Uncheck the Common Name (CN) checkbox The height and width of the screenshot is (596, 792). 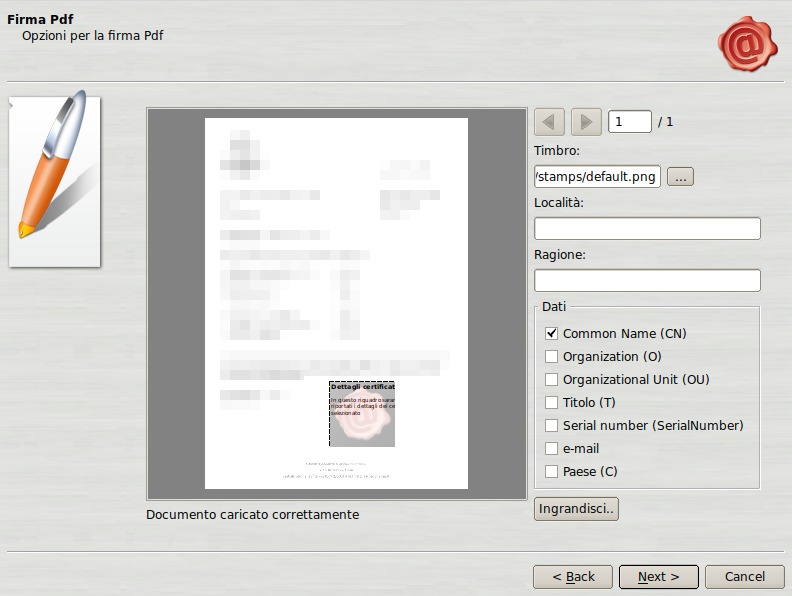551,334
